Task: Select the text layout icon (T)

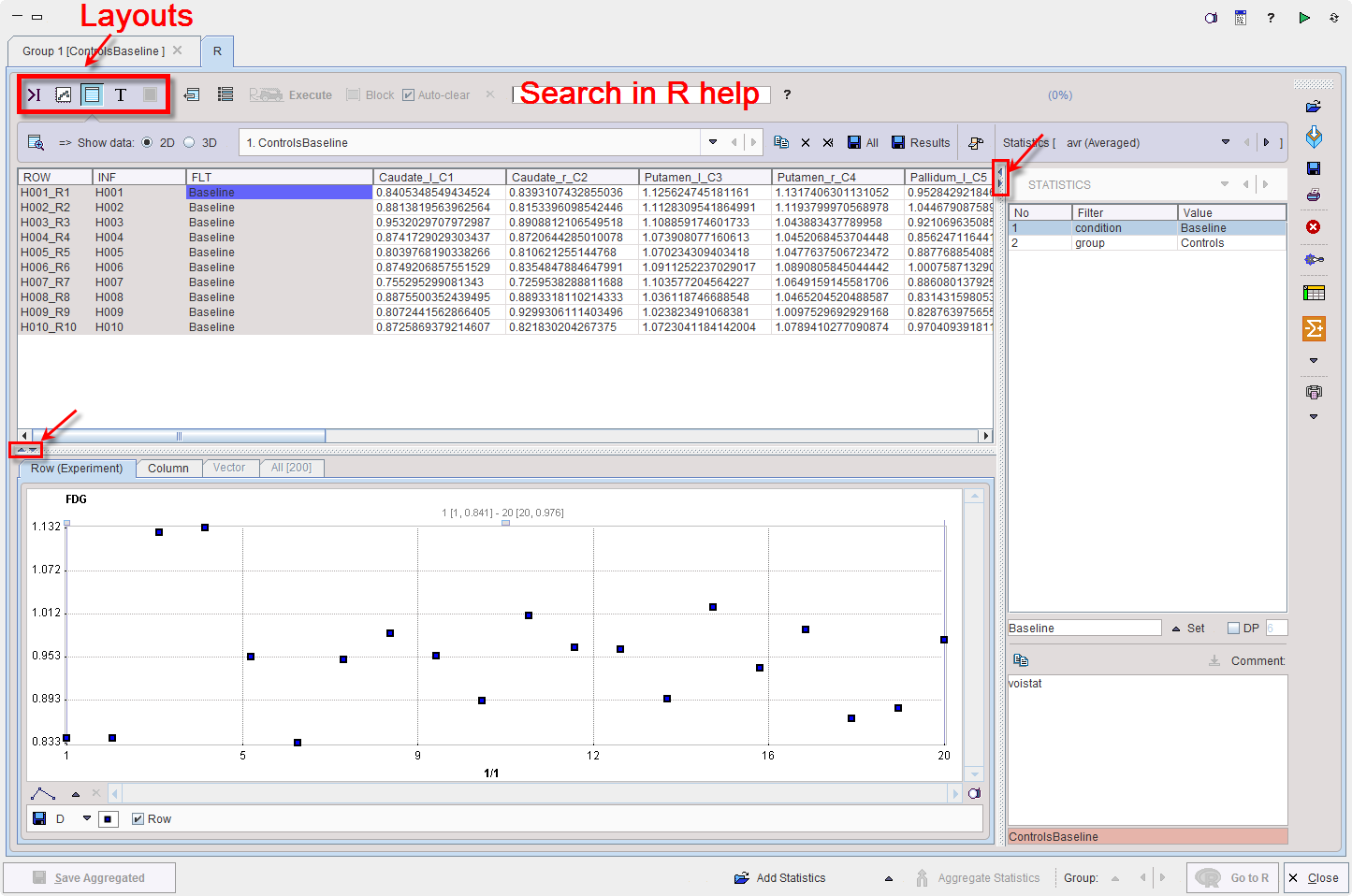Action: 121,94
